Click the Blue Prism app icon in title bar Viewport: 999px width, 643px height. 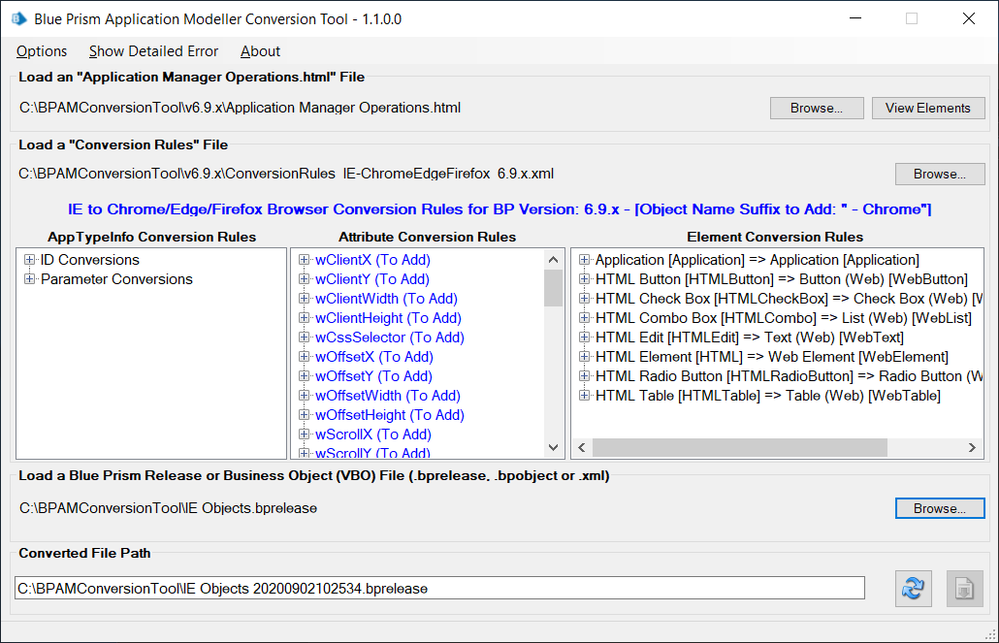tap(19, 18)
